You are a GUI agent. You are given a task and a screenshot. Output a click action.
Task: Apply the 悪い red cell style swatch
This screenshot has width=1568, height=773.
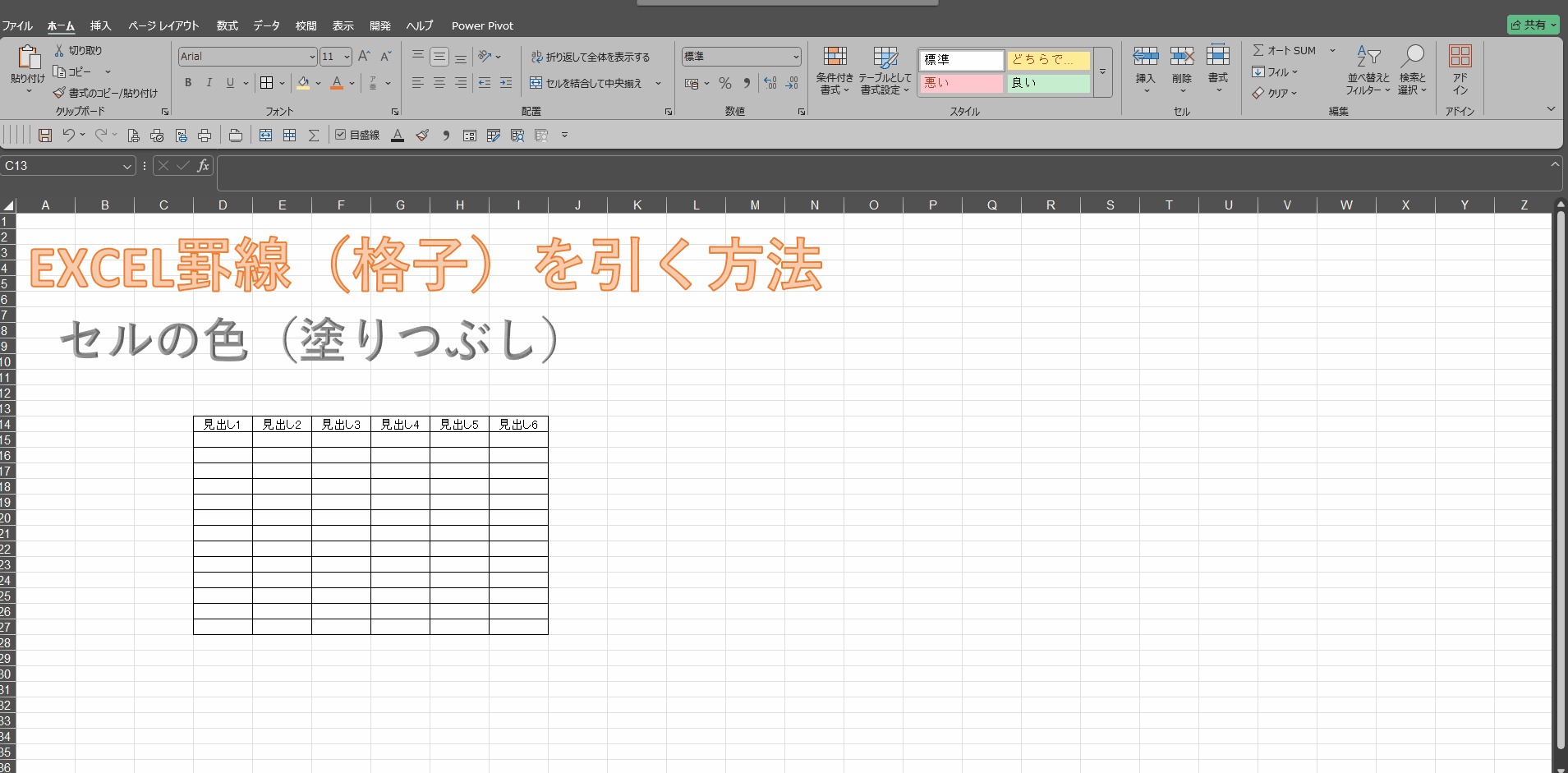point(960,83)
